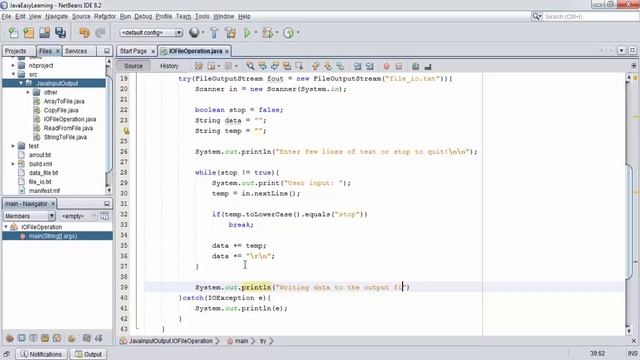Click the Source view button
The height and width of the screenshot is (360, 640).
coord(133,66)
